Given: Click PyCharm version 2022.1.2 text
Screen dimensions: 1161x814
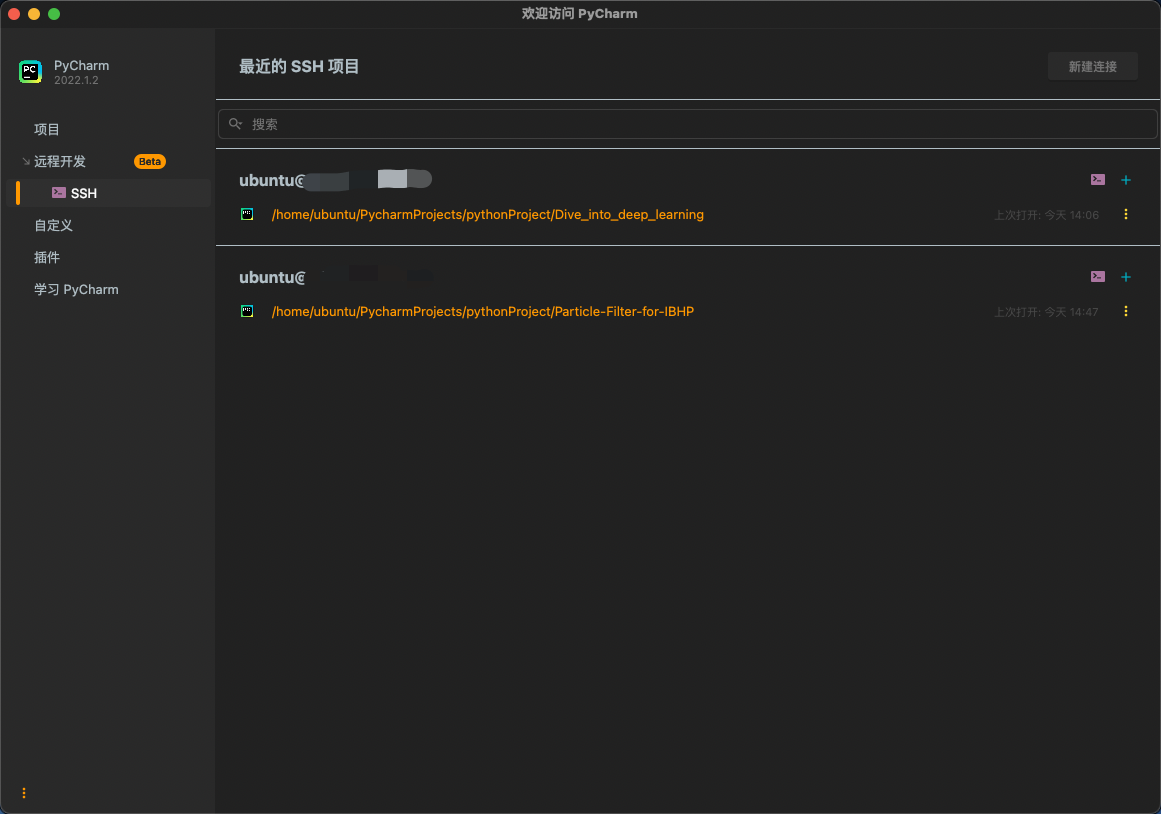Looking at the screenshot, I should pos(76,80).
